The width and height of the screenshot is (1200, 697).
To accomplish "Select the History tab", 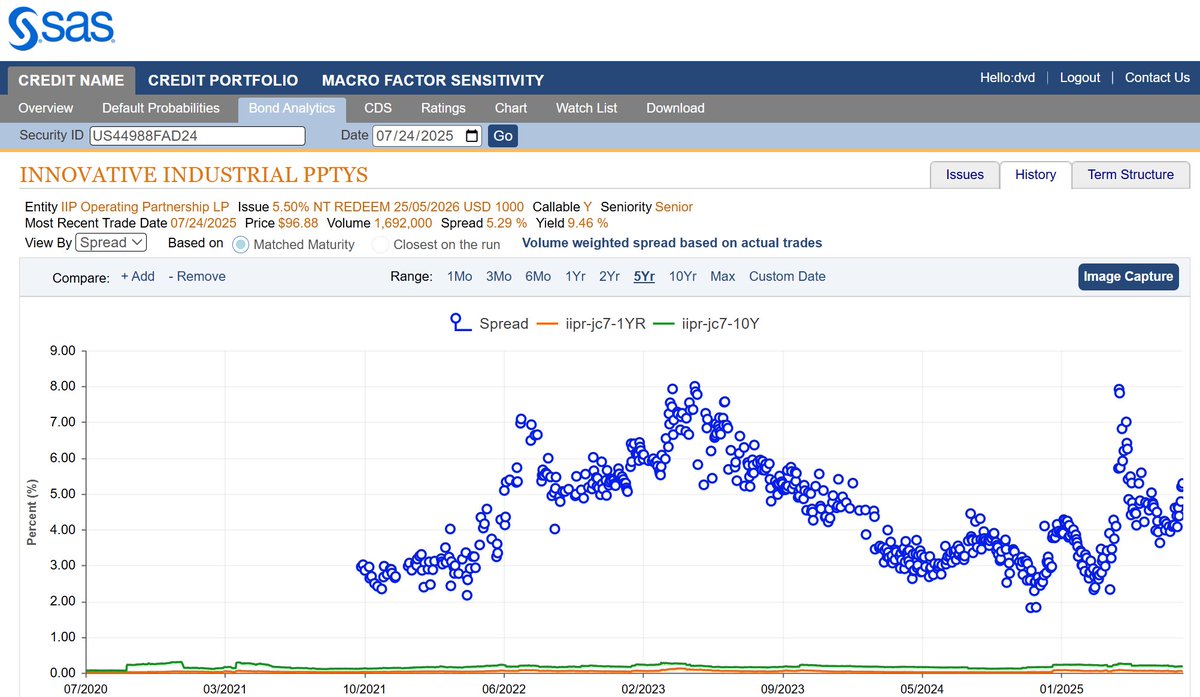I will 1035,175.
